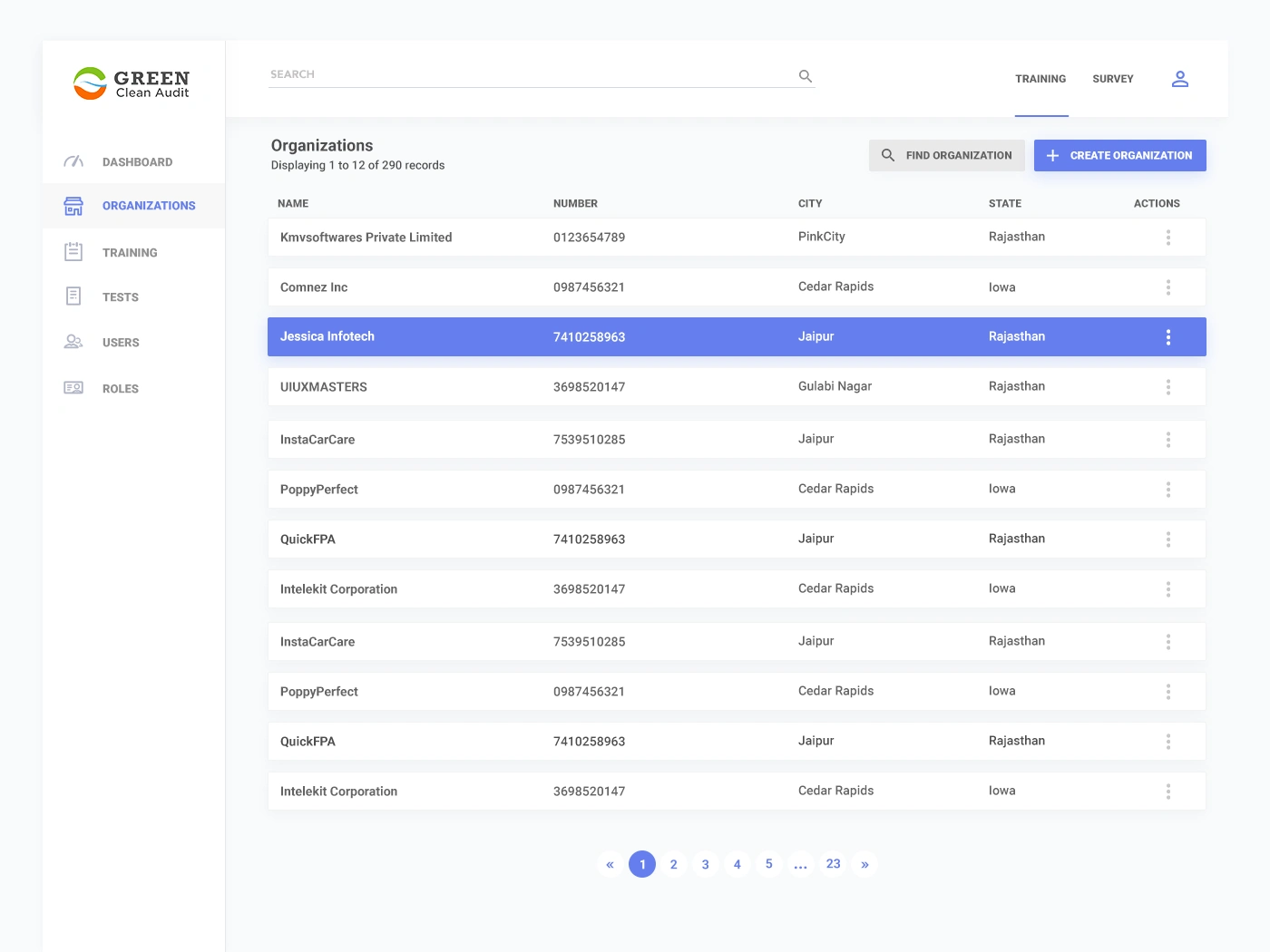Click the Training clipboard icon in sidebar
Viewport: 1270px width, 952px height.
73,252
